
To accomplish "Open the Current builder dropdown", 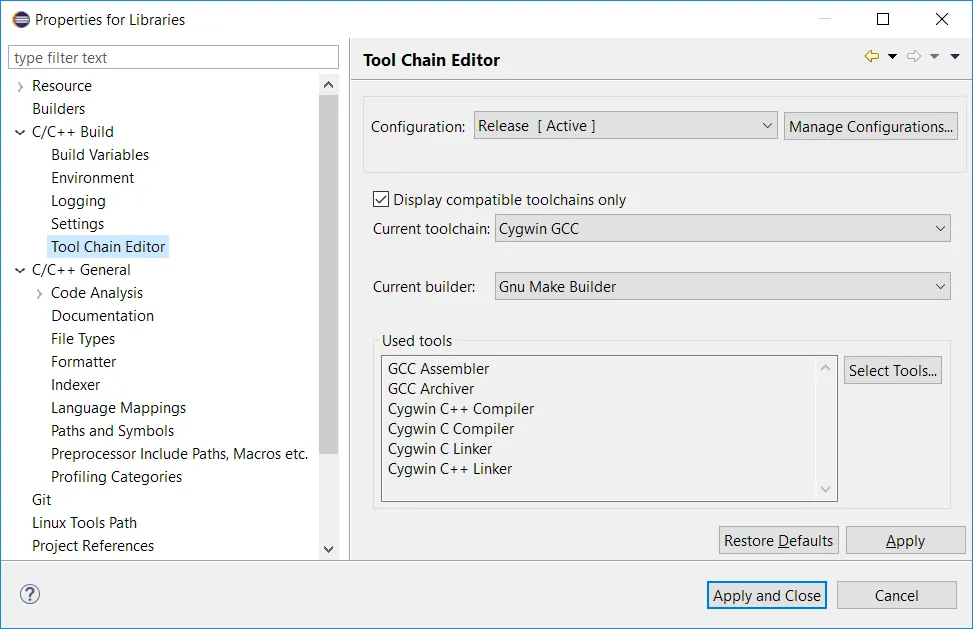I will [722, 287].
